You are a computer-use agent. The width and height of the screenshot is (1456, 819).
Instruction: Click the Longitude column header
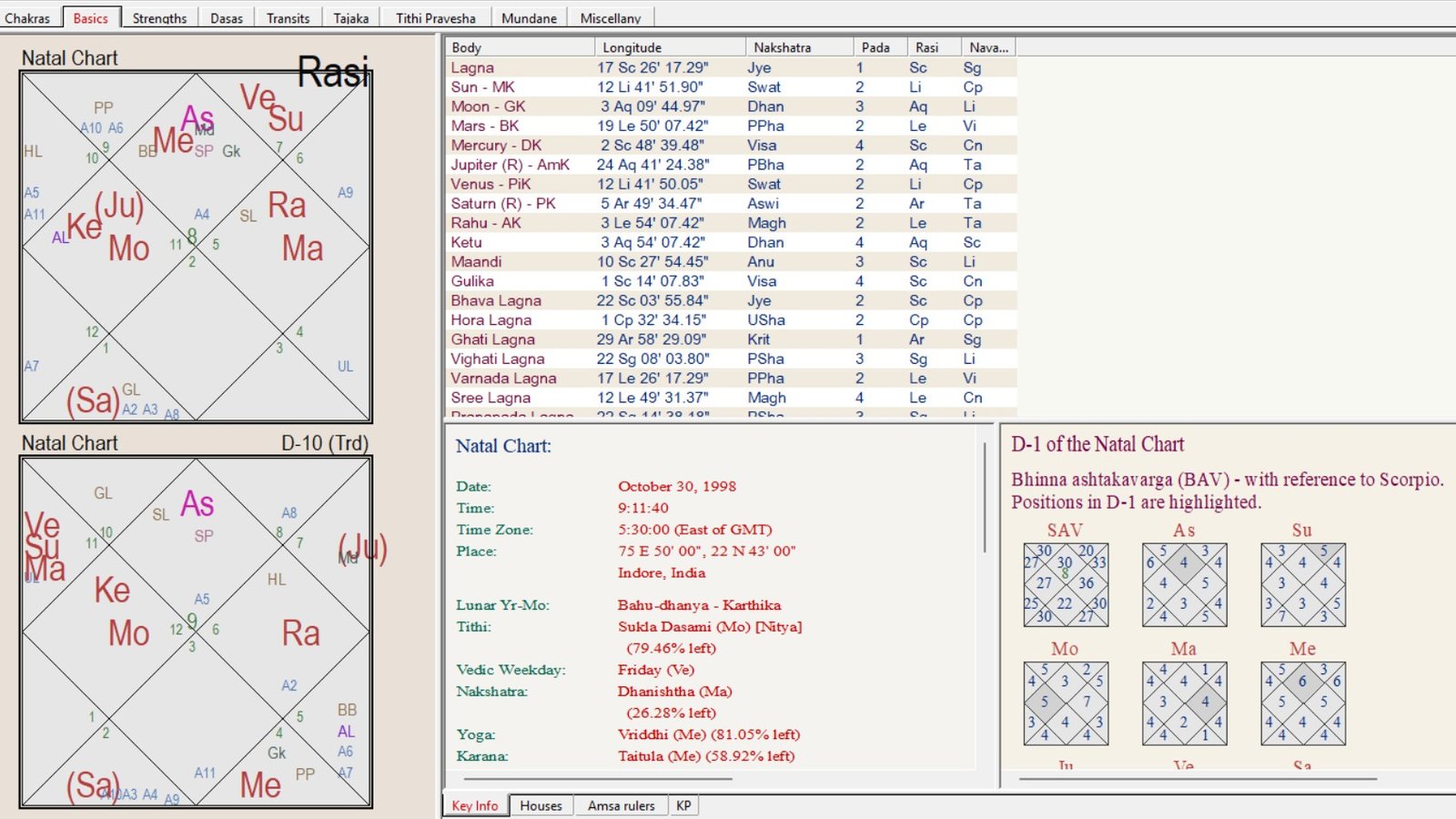click(x=670, y=47)
